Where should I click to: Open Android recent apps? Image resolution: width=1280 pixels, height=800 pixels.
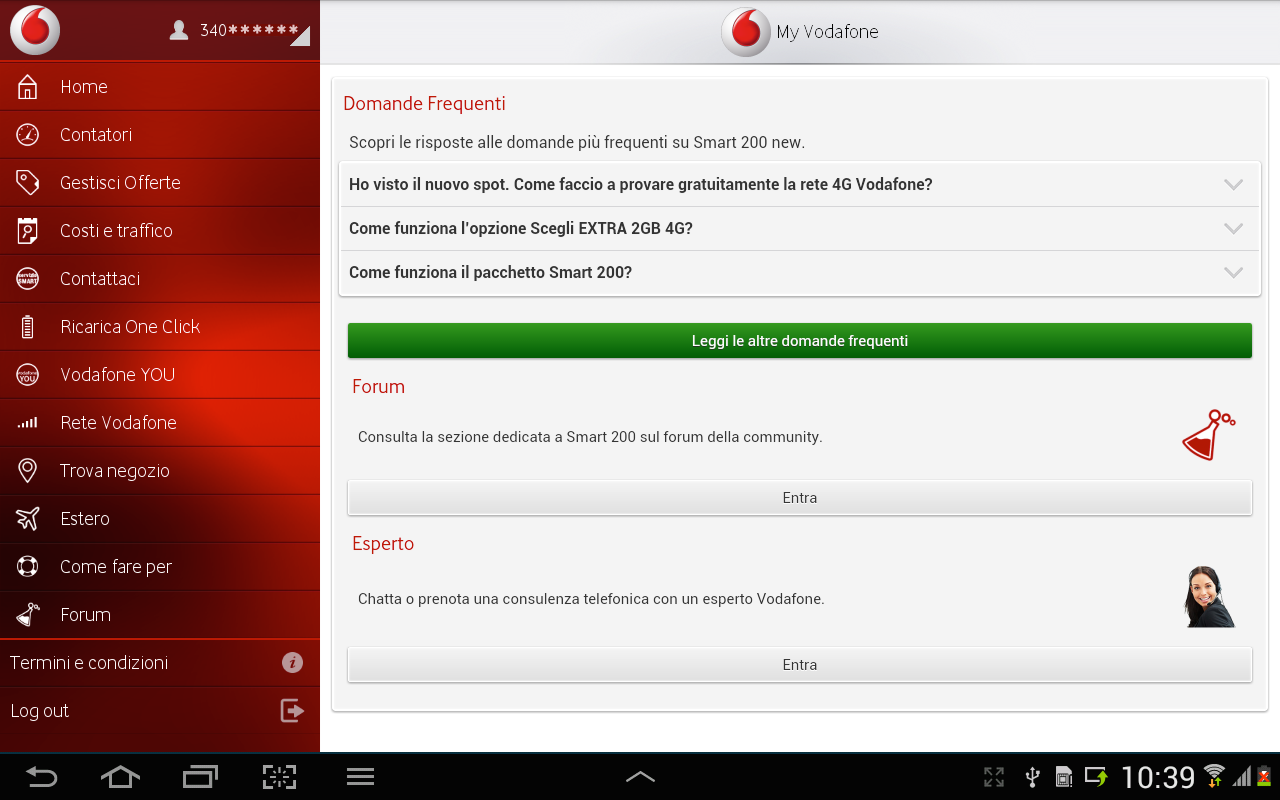point(200,777)
